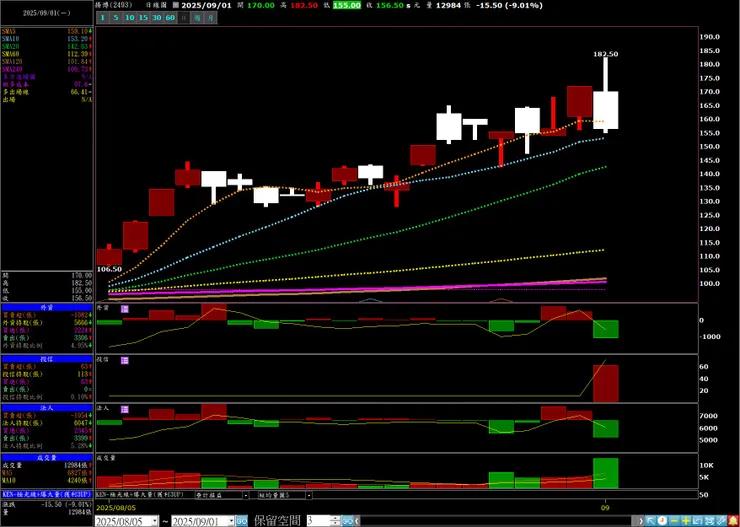Click the SMA60 legend row
Viewport: 740px width, 527px height.
coord(47,54)
